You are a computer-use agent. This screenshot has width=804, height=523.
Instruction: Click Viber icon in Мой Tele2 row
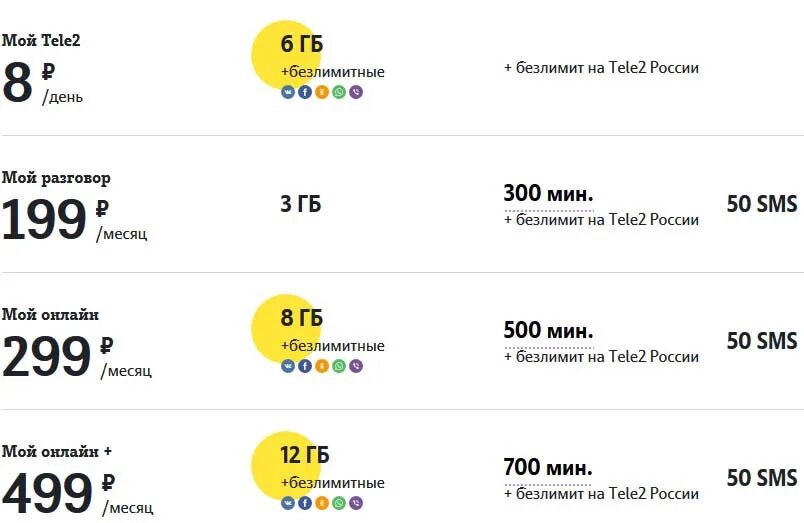coord(356,92)
